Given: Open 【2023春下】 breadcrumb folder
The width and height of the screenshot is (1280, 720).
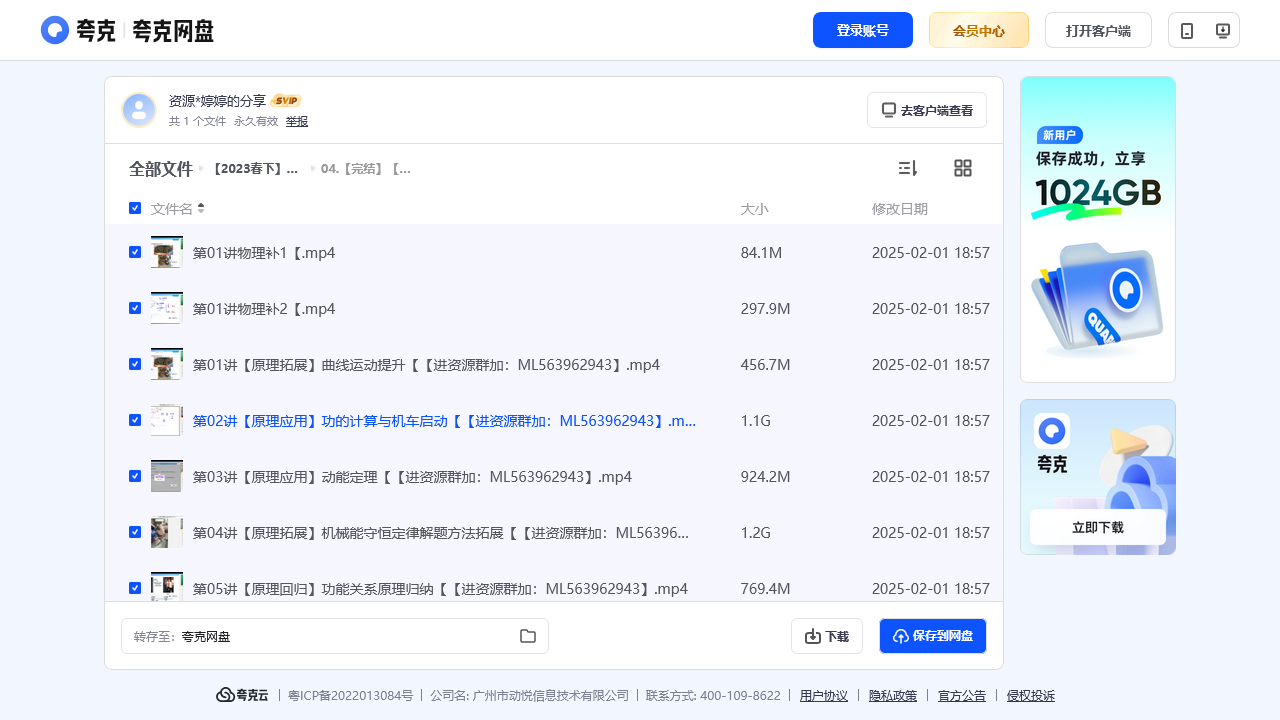Looking at the screenshot, I should 254,169.
